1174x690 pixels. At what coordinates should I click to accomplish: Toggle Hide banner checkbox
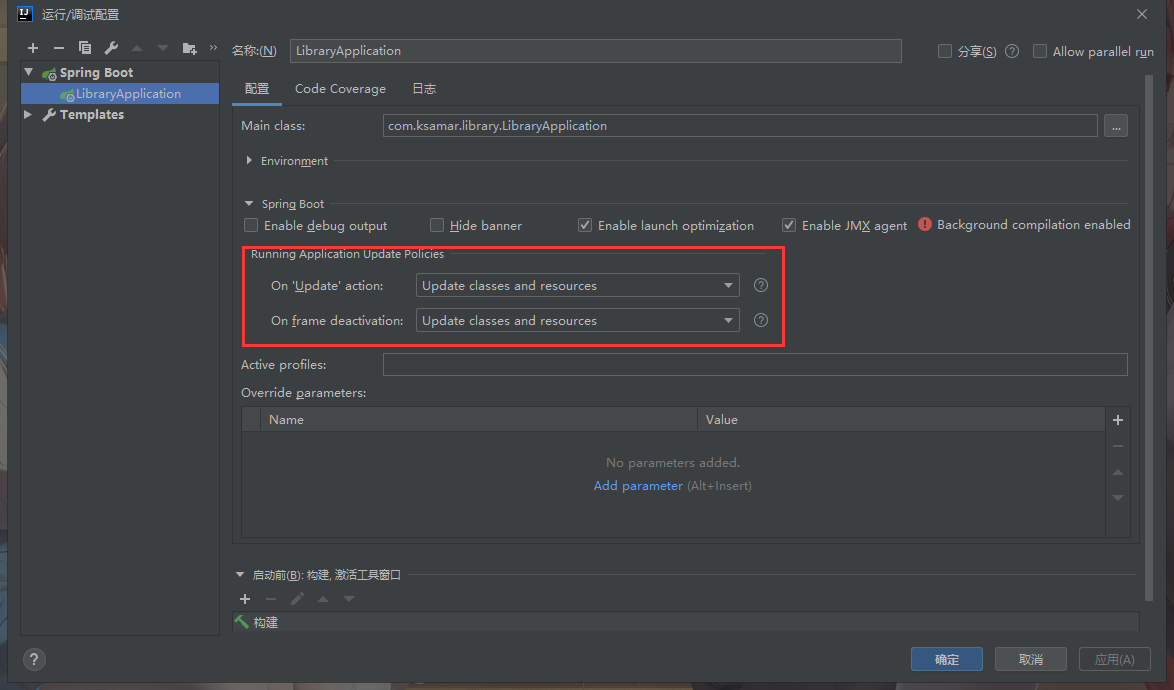[x=437, y=225]
